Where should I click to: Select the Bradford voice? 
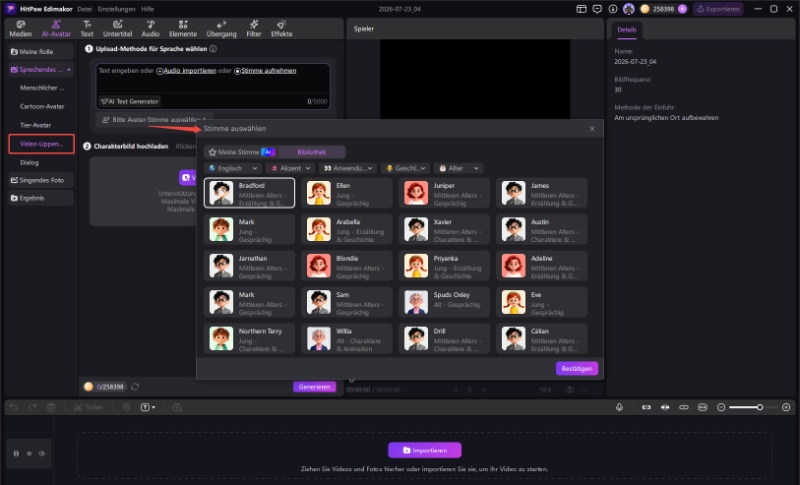(x=249, y=193)
